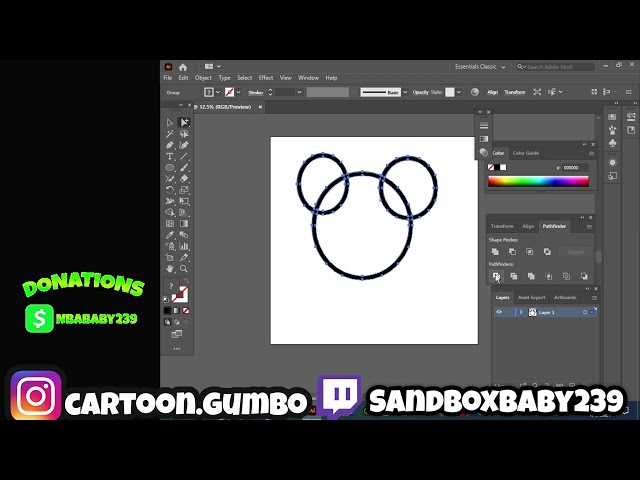Screen dimensions: 640x480
Task: Select the Eraser tool
Action: point(184,178)
